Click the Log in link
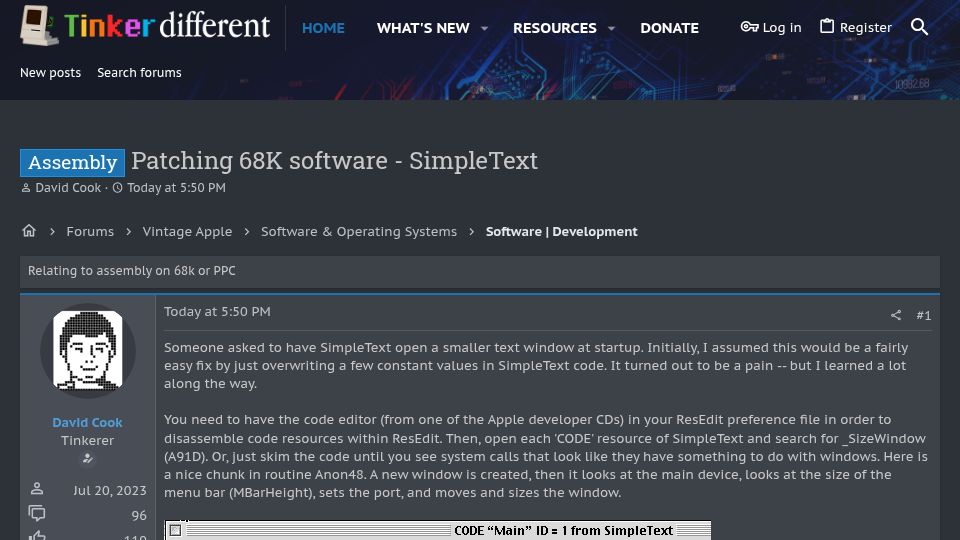The width and height of the screenshot is (960, 540). [x=771, y=28]
